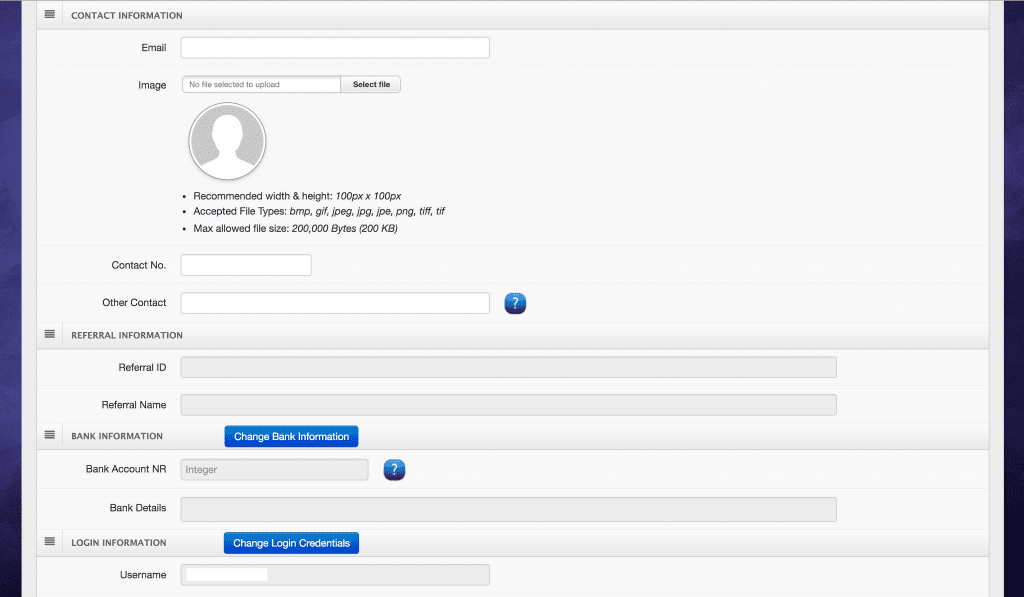This screenshot has width=1024, height=597.
Task: Click the Bank Account NR label
Action: tap(126, 469)
